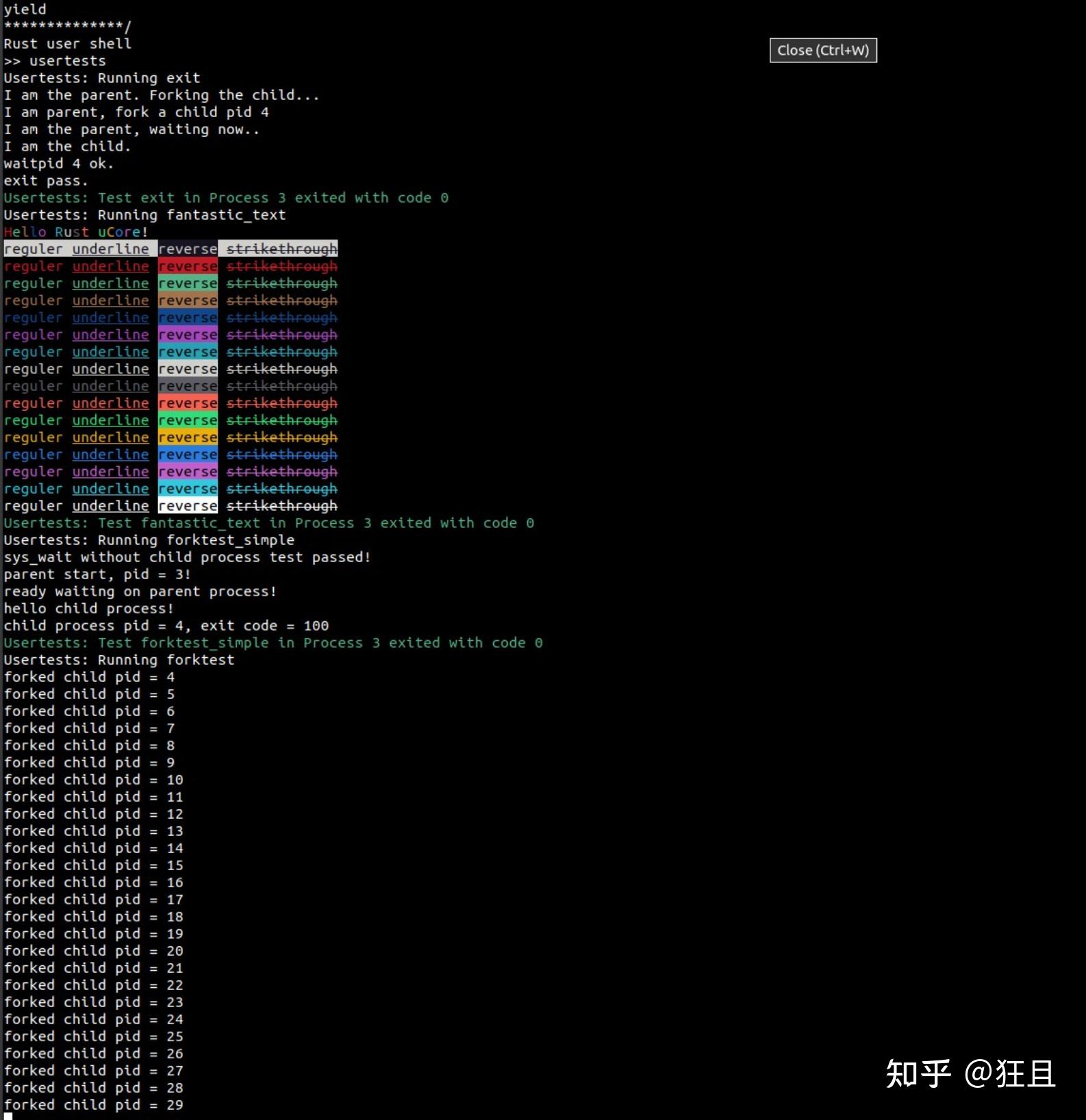The width and height of the screenshot is (1086, 1120).
Task: Select 'forked child pid = 7' line
Action: [x=89, y=728]
